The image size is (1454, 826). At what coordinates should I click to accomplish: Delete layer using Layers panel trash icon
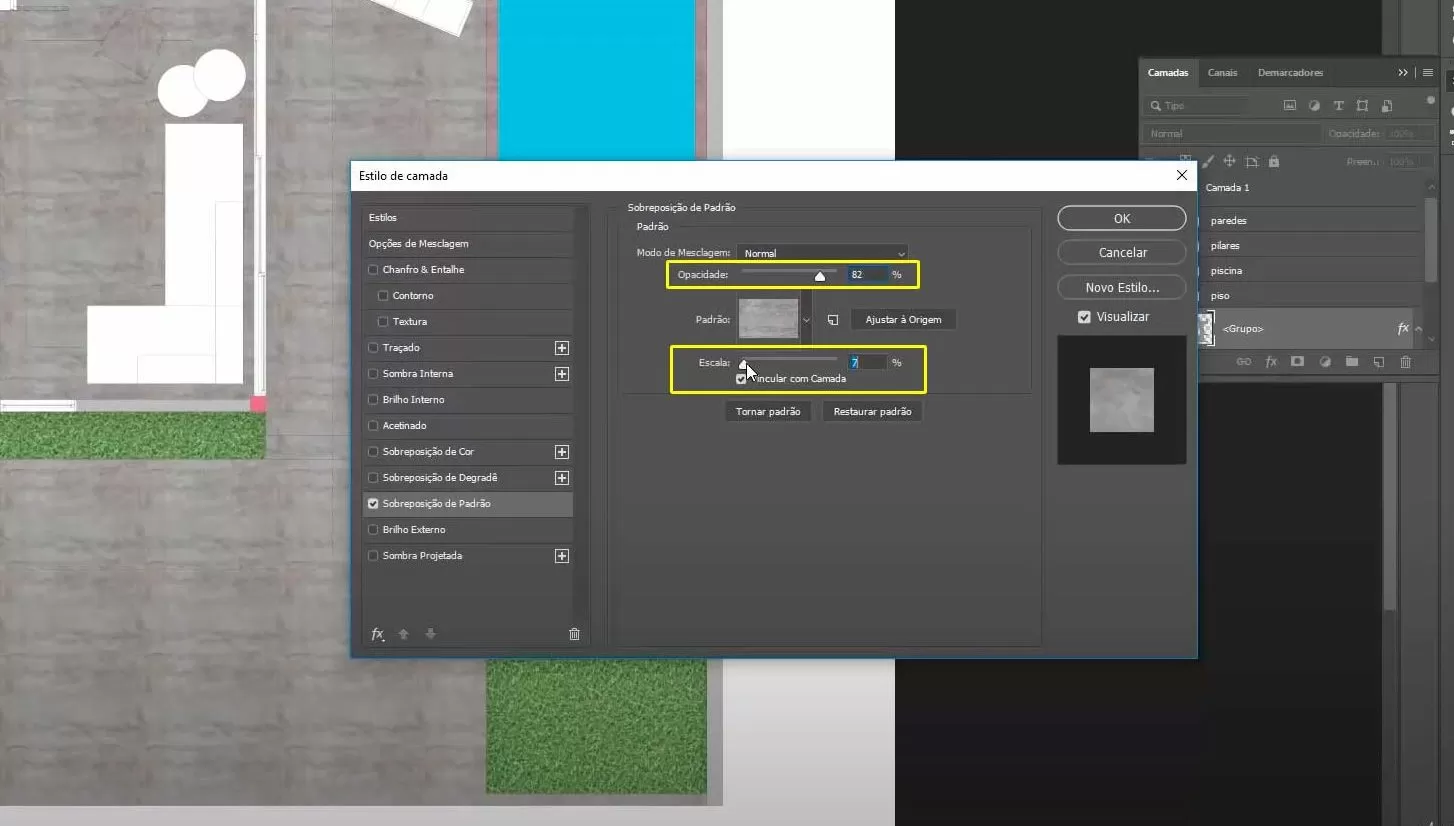point(1405,362)
